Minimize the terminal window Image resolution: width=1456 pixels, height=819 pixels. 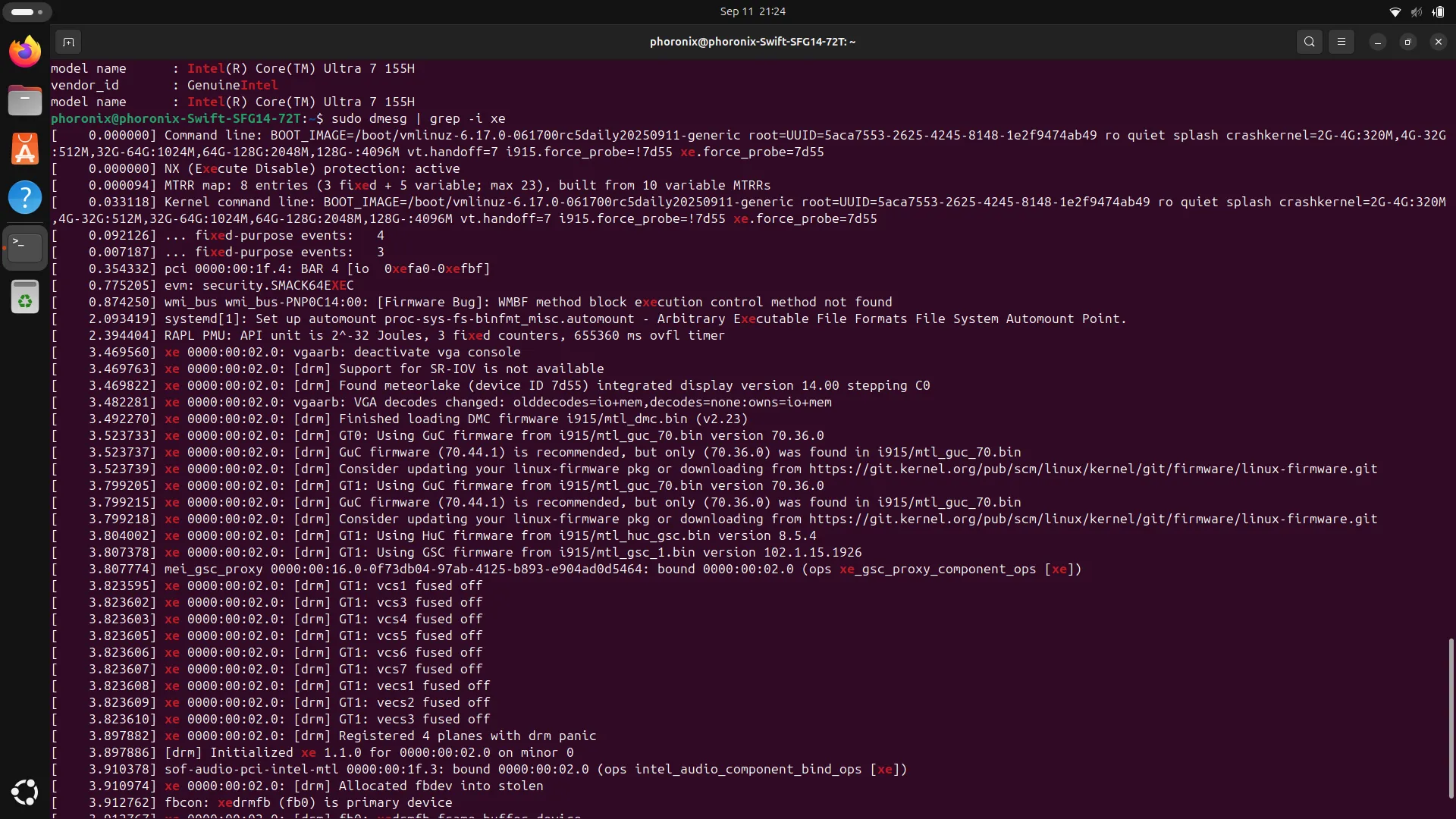click(x=1378, y=42)
